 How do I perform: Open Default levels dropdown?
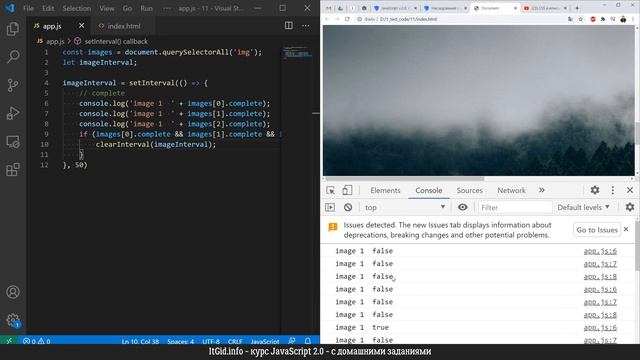(x=584, y=207)
